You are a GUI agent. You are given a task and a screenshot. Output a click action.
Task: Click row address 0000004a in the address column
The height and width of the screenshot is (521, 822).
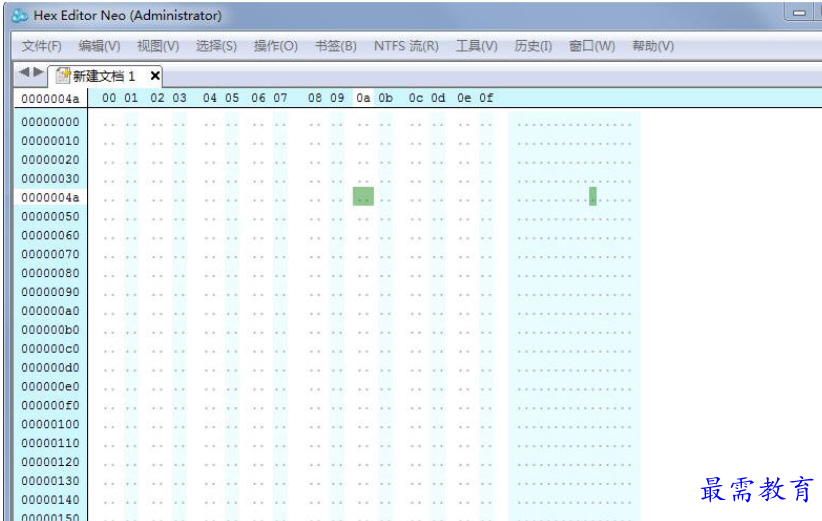(x=50, y=198)
